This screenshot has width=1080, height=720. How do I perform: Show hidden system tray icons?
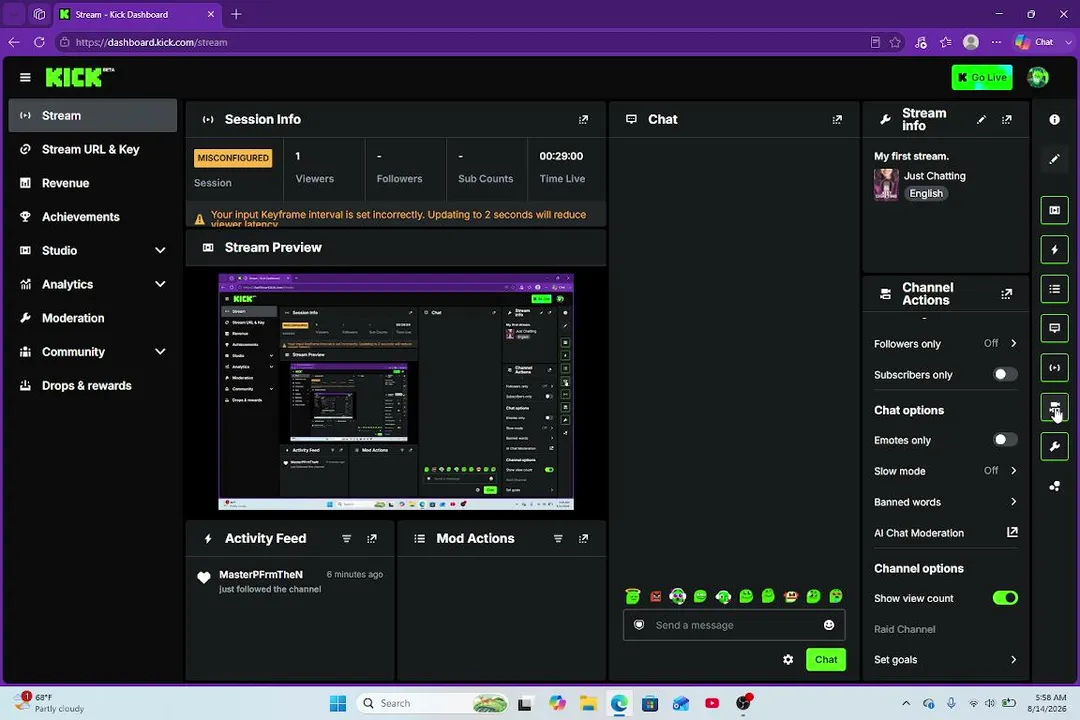pyautogui.click(x=906, y=703)
